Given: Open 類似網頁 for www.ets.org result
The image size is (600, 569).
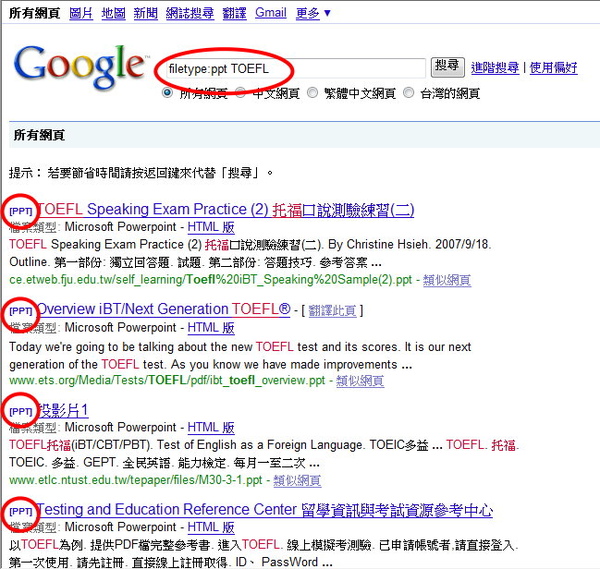Looking at the screenshot, I should [360, 381].
